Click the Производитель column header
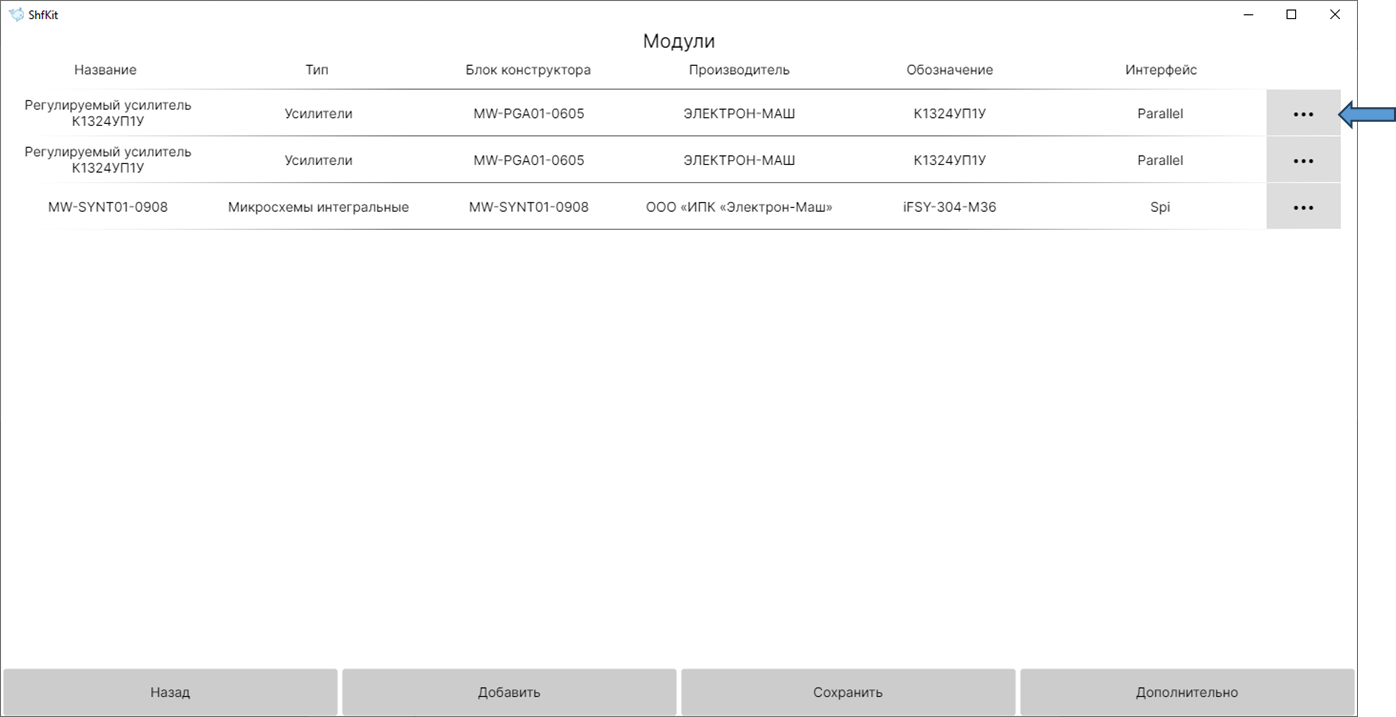Viewport: 1396px width, 717px height. pyautogui.click(x=739, y=70)
